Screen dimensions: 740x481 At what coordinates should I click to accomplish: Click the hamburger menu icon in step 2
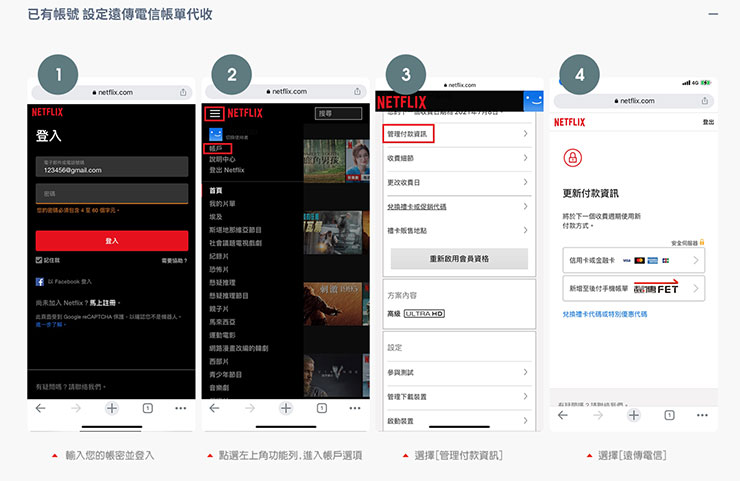tap(215, 113)
